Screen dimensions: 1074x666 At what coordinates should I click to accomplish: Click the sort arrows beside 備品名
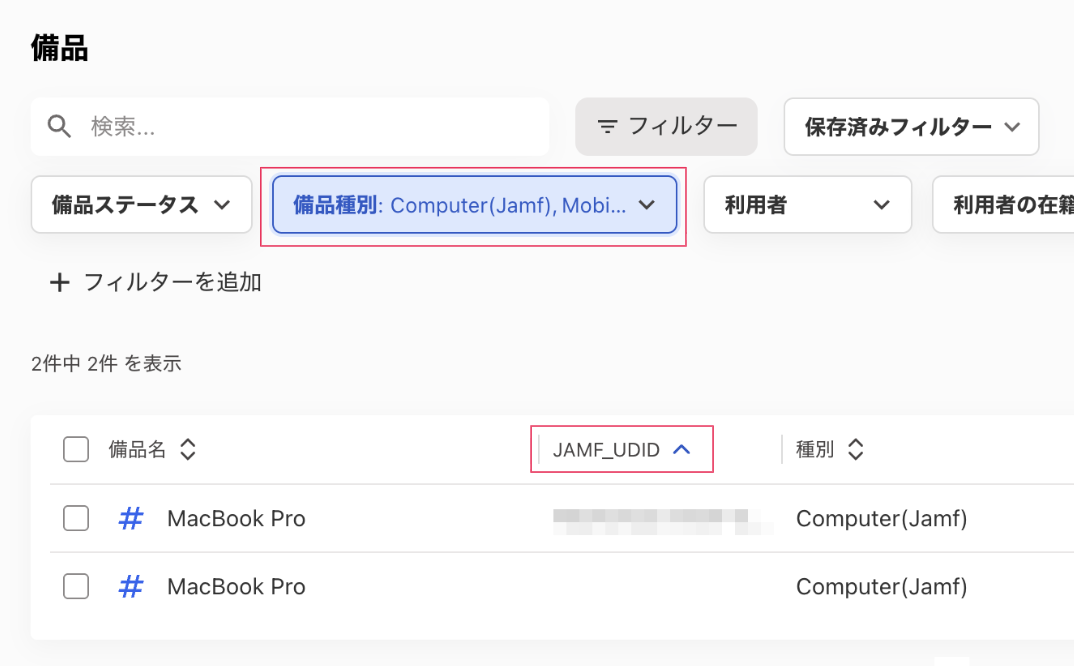[x=187, y=449]
